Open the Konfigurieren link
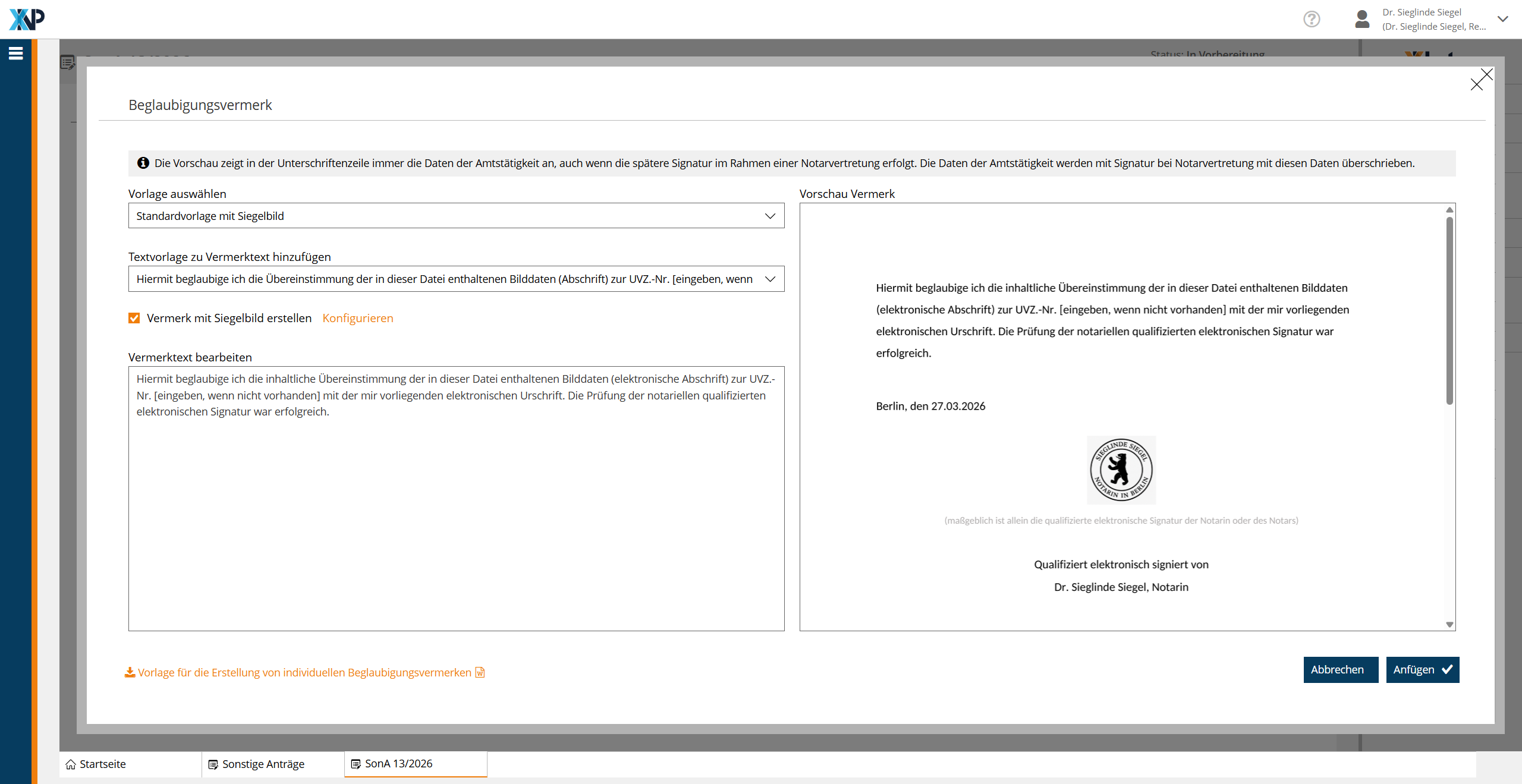This screenshot has width=1522, height=784. click(358, 318)
